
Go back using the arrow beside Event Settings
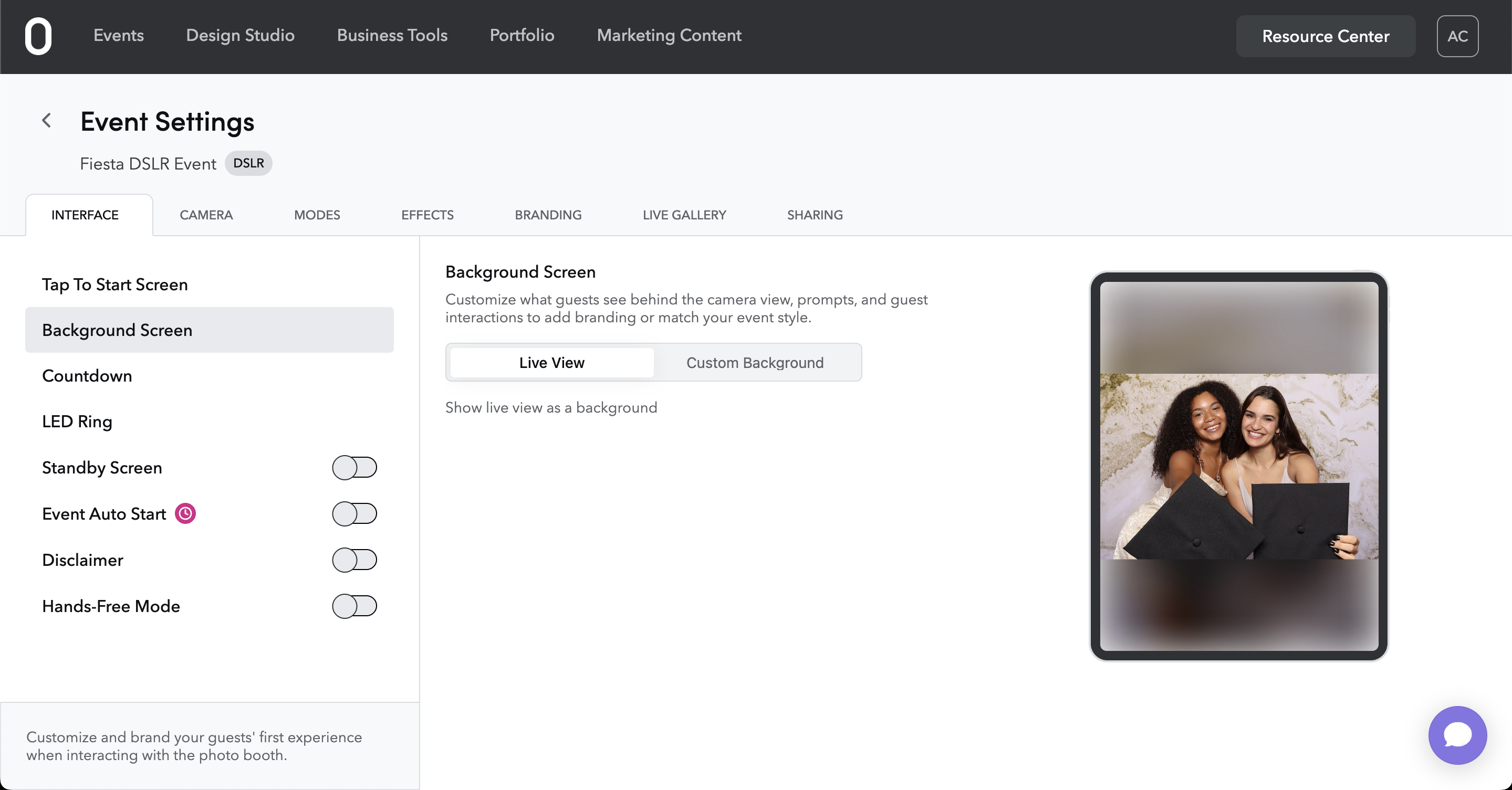click(46, 121)
